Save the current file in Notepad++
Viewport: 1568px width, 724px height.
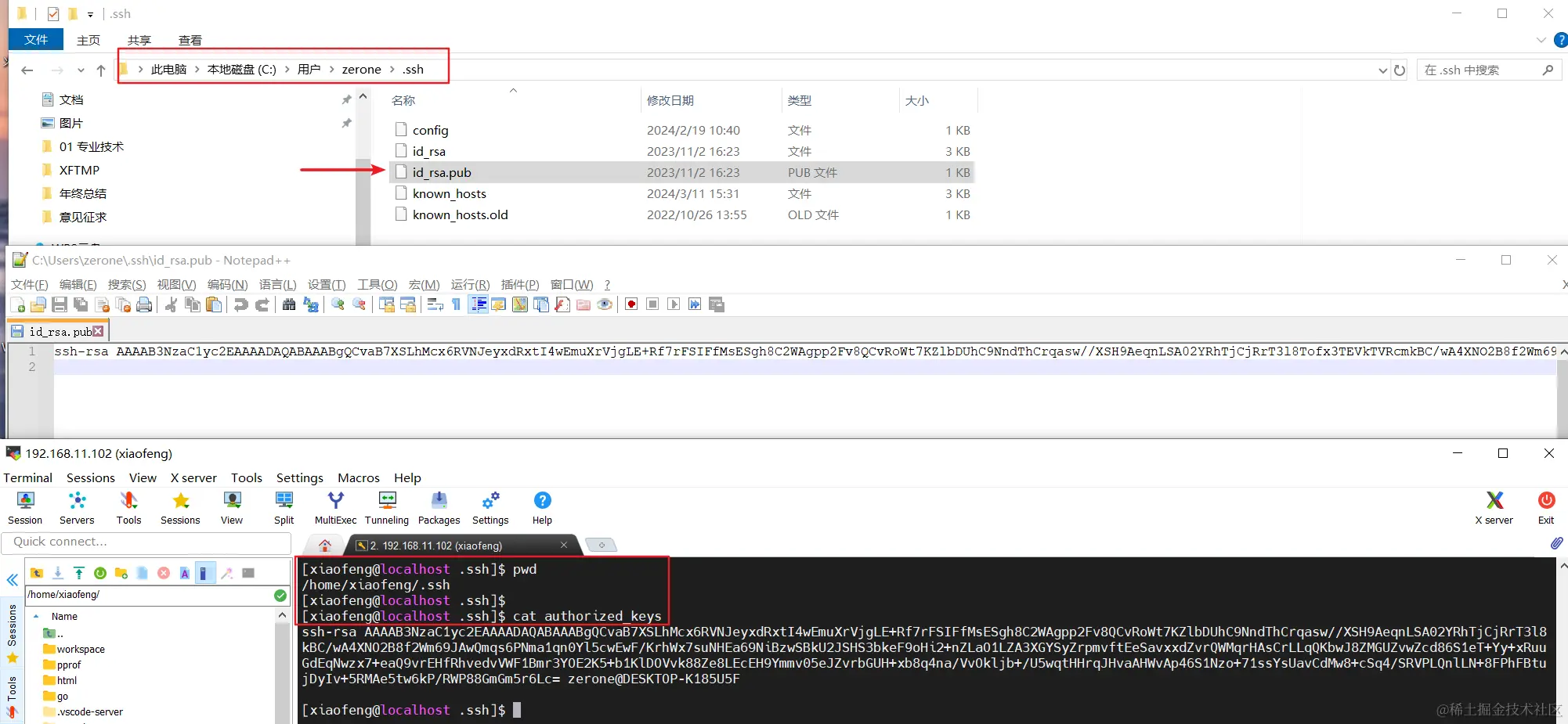[x=59, y=304]
